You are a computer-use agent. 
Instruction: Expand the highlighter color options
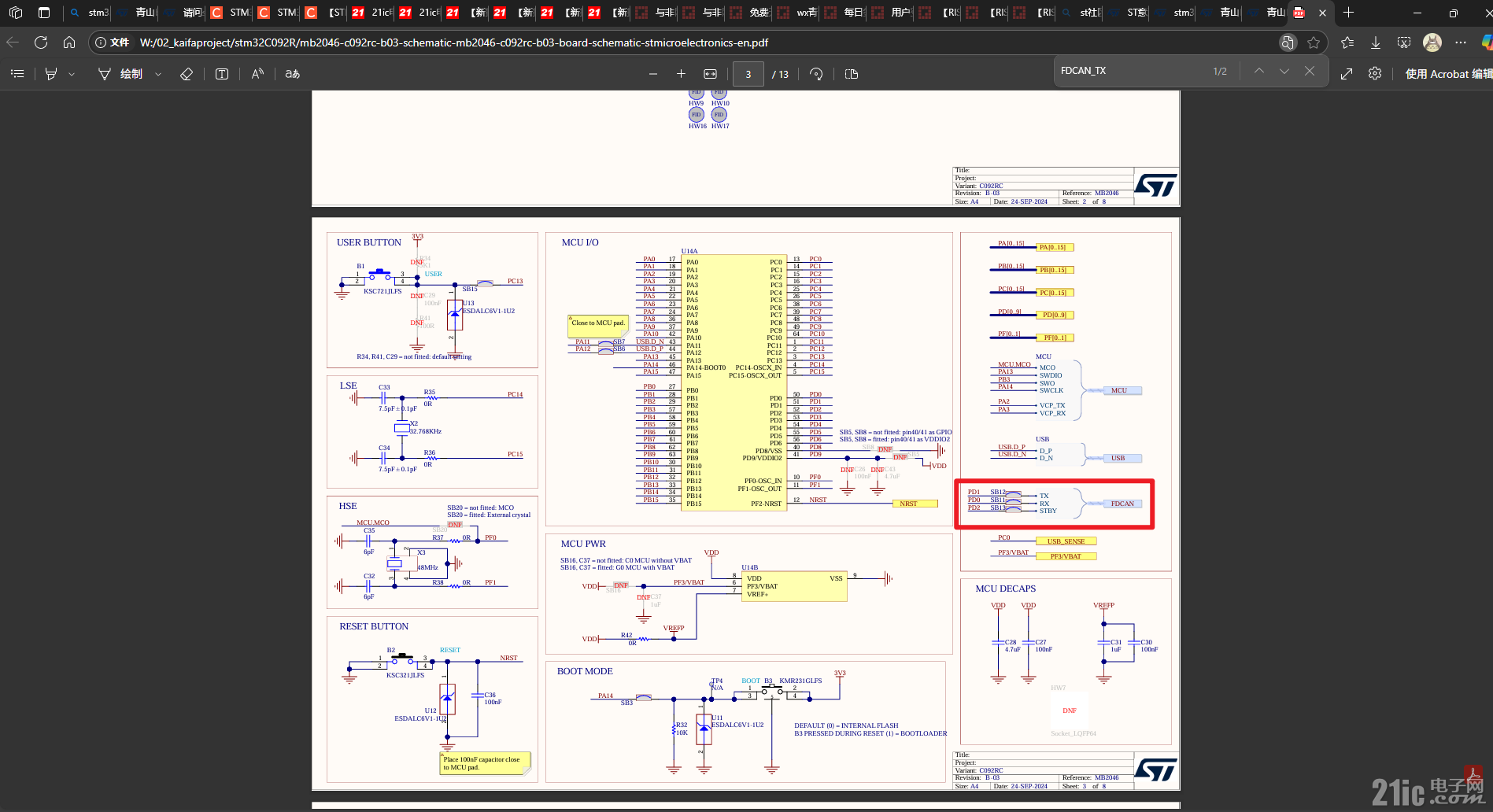pyautogui.click(x=72, y=74)
